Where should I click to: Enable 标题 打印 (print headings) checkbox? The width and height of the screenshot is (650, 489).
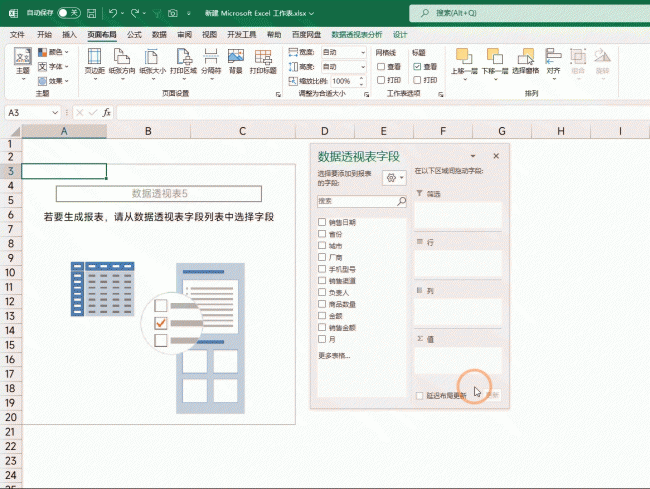coord(417,80)
